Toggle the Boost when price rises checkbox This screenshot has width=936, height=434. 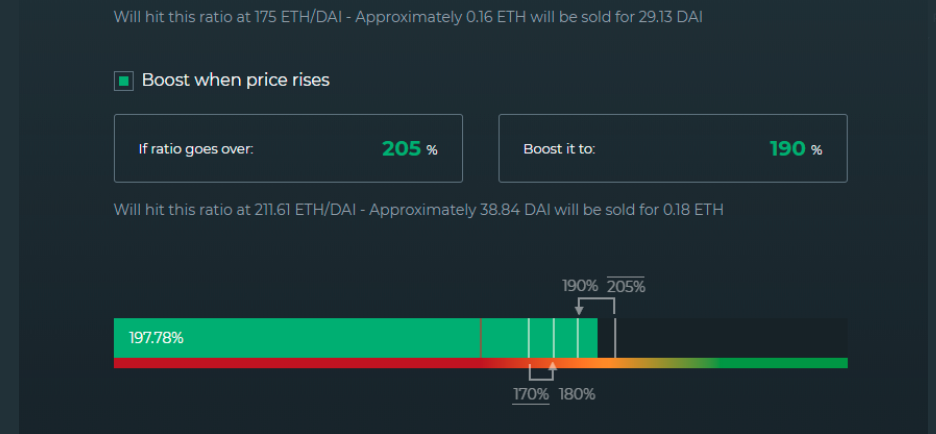click(x=124, y=81)
